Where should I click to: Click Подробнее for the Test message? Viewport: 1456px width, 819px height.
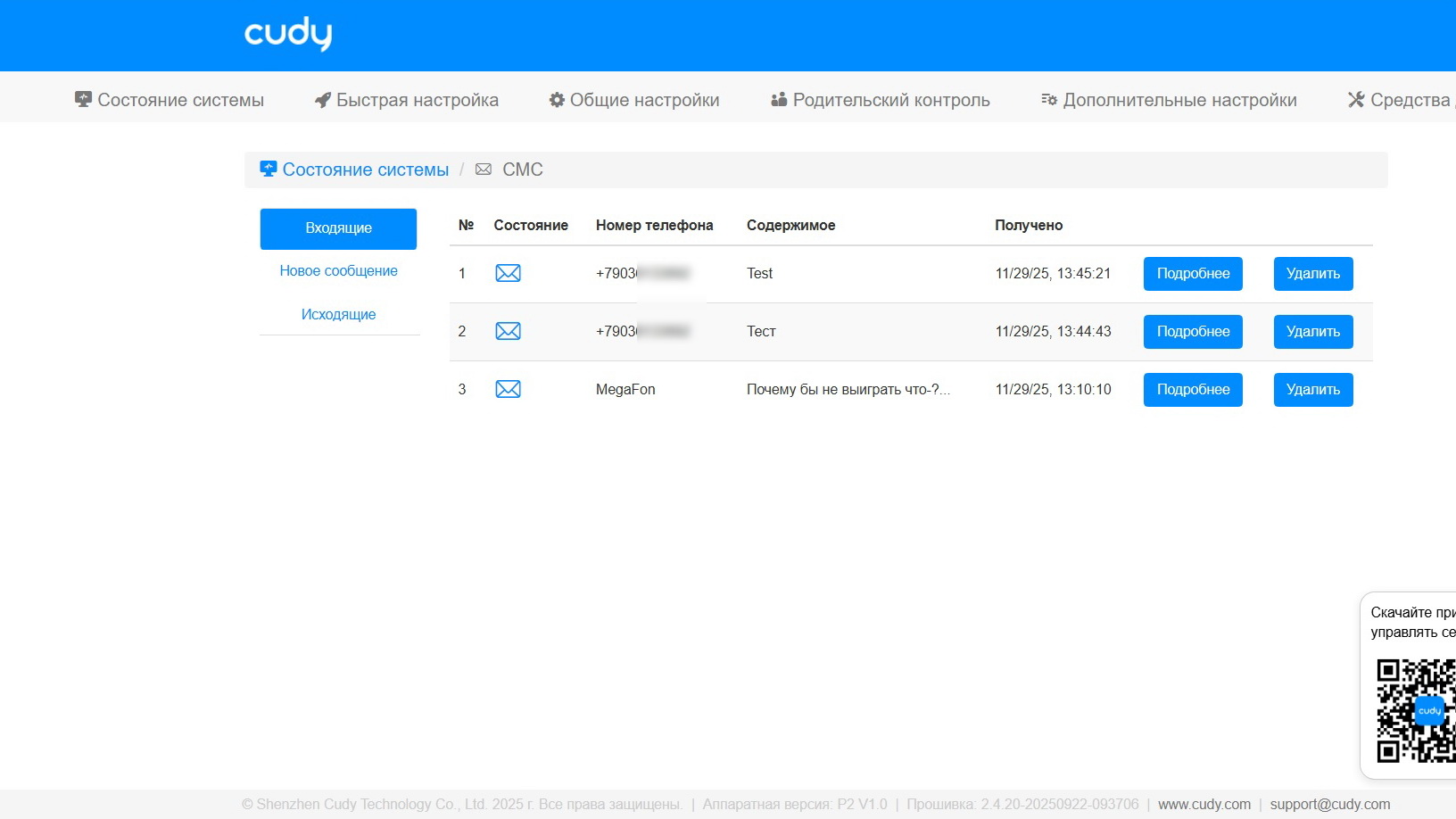point(1193,274)
